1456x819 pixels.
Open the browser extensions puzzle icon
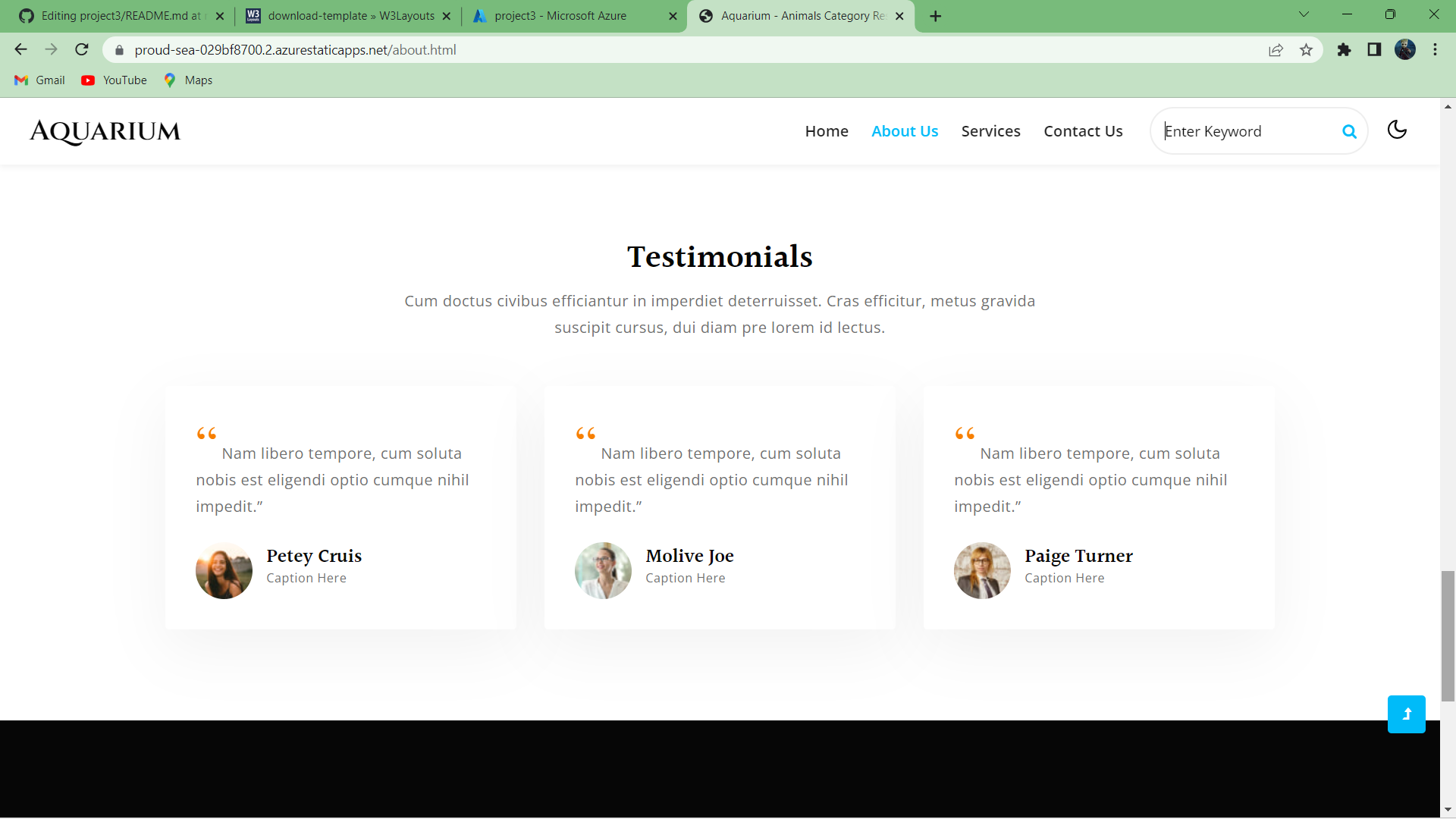[1344, 50]
